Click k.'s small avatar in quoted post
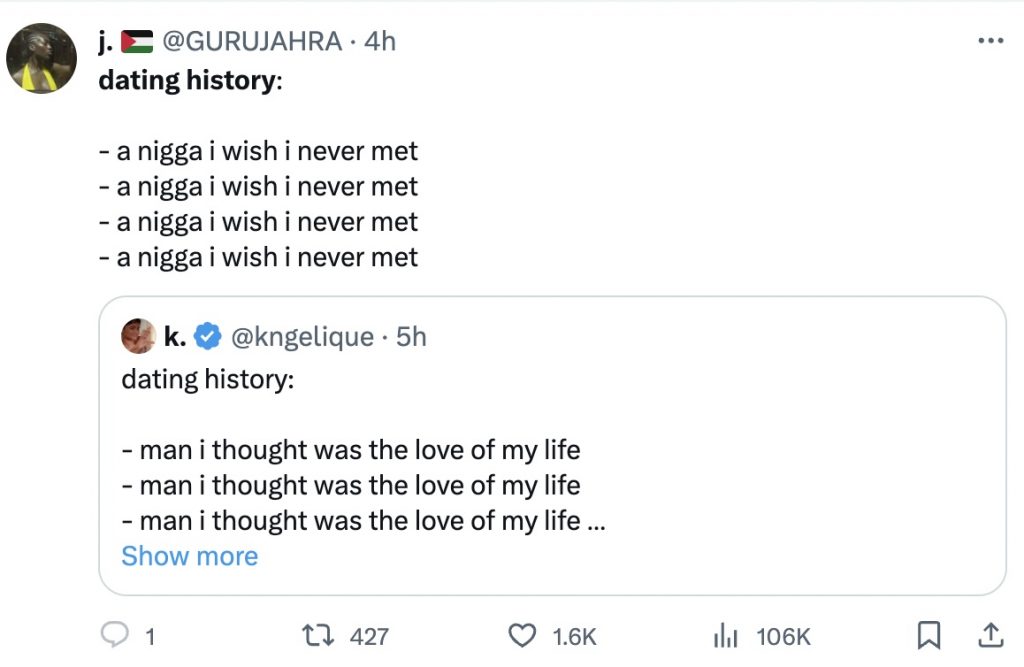The width and height of the screenshot is (1024, 667). [138, 337]
